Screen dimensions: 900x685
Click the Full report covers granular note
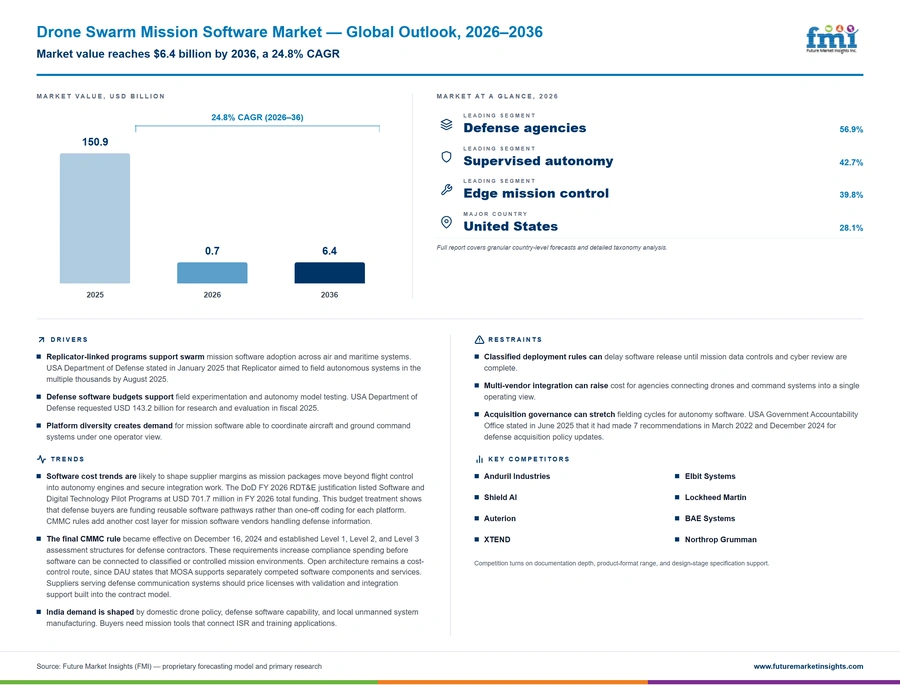(552, 247)
